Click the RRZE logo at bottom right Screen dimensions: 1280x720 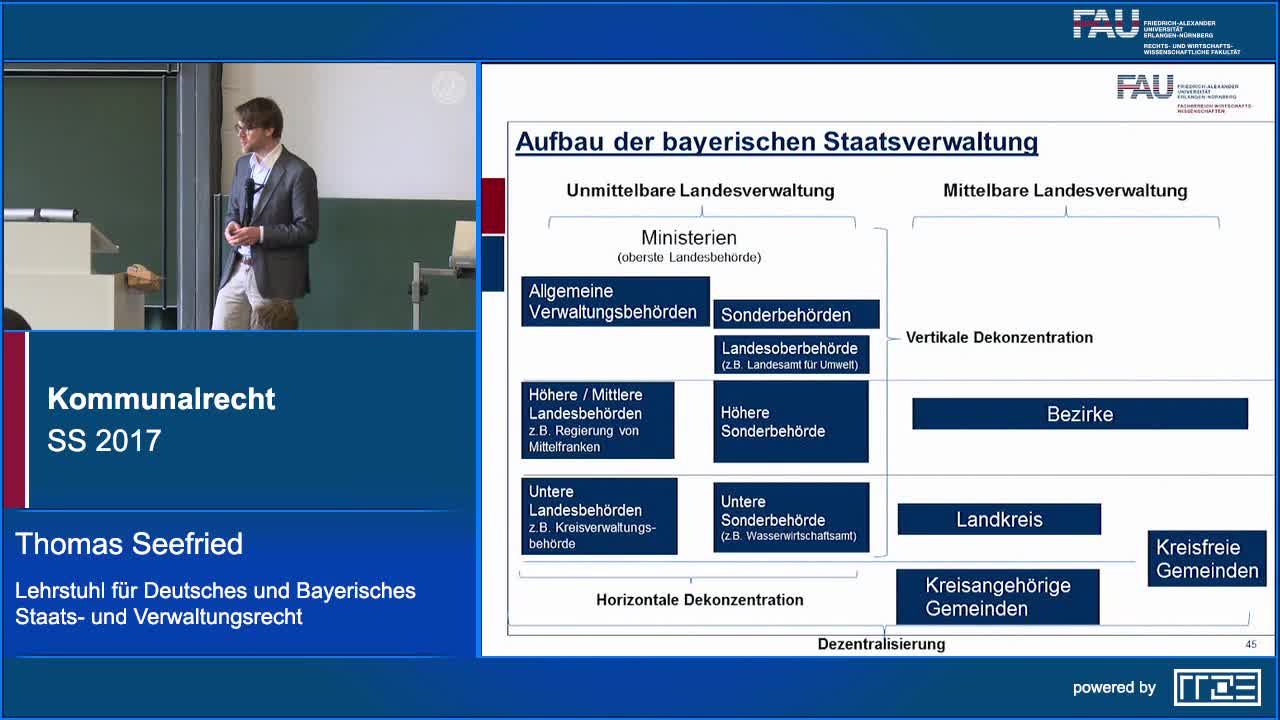pos(1216,687)
